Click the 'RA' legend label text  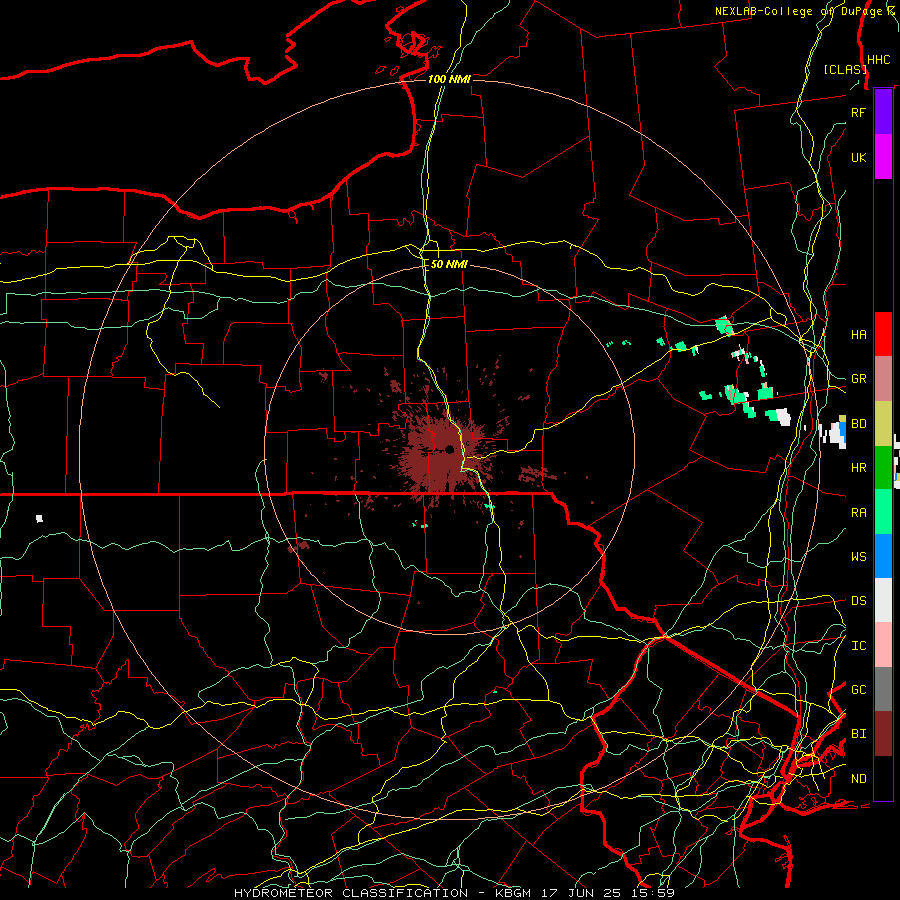(x=858, y=512)
